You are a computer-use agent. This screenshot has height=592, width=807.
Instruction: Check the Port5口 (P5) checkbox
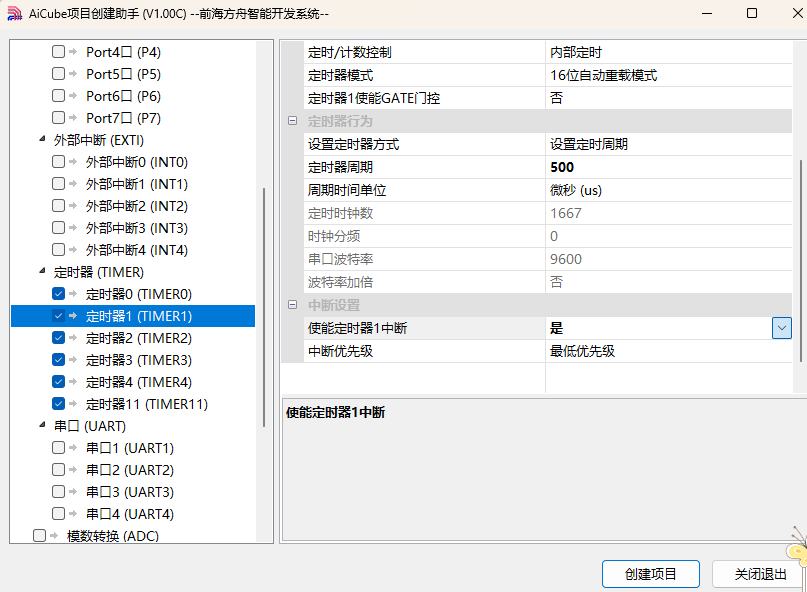coord(58,74)
